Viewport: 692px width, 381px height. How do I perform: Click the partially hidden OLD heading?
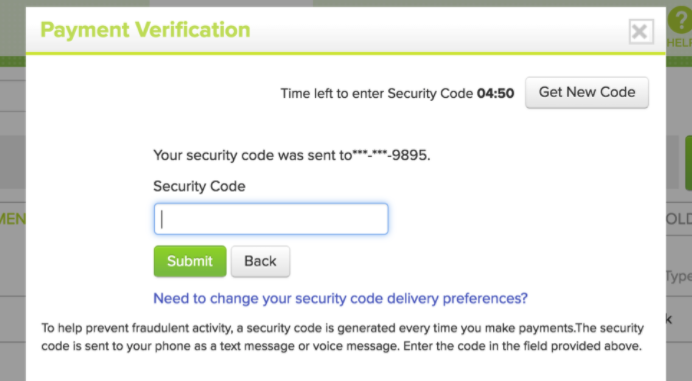pos(678,219)
